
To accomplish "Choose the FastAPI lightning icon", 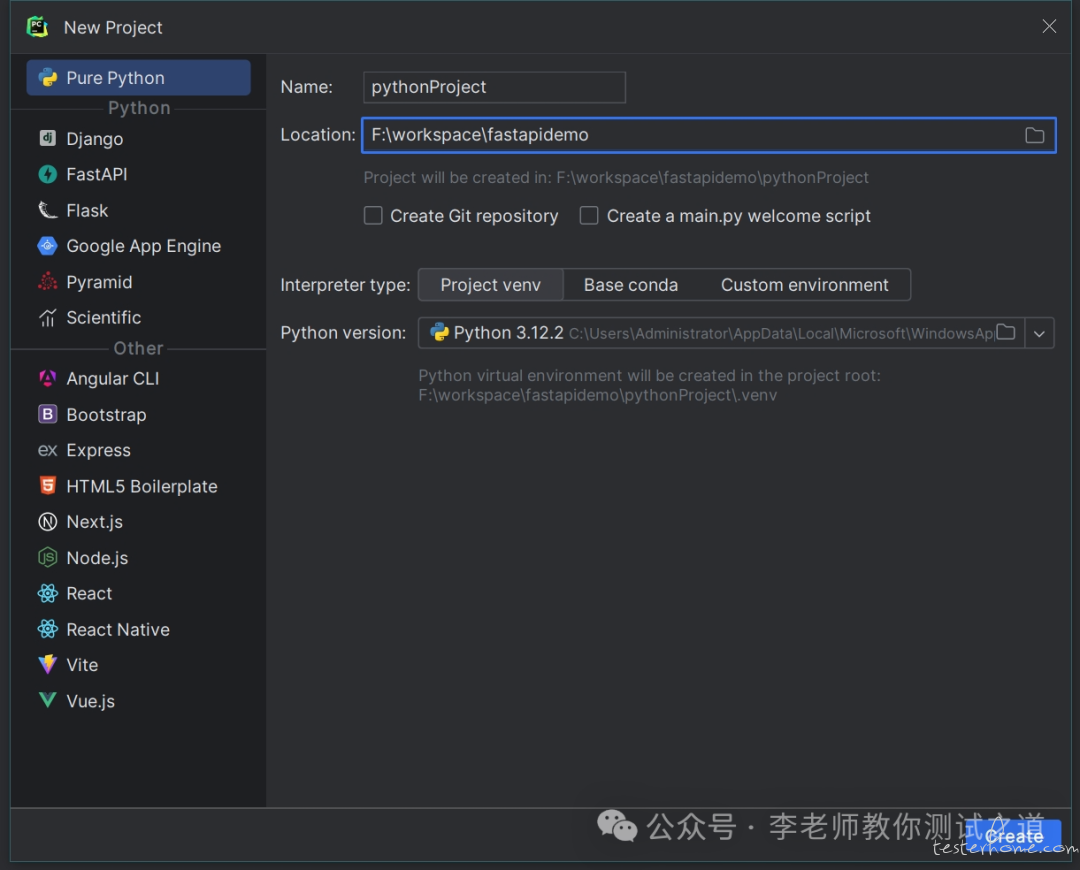I will point(48,174).
